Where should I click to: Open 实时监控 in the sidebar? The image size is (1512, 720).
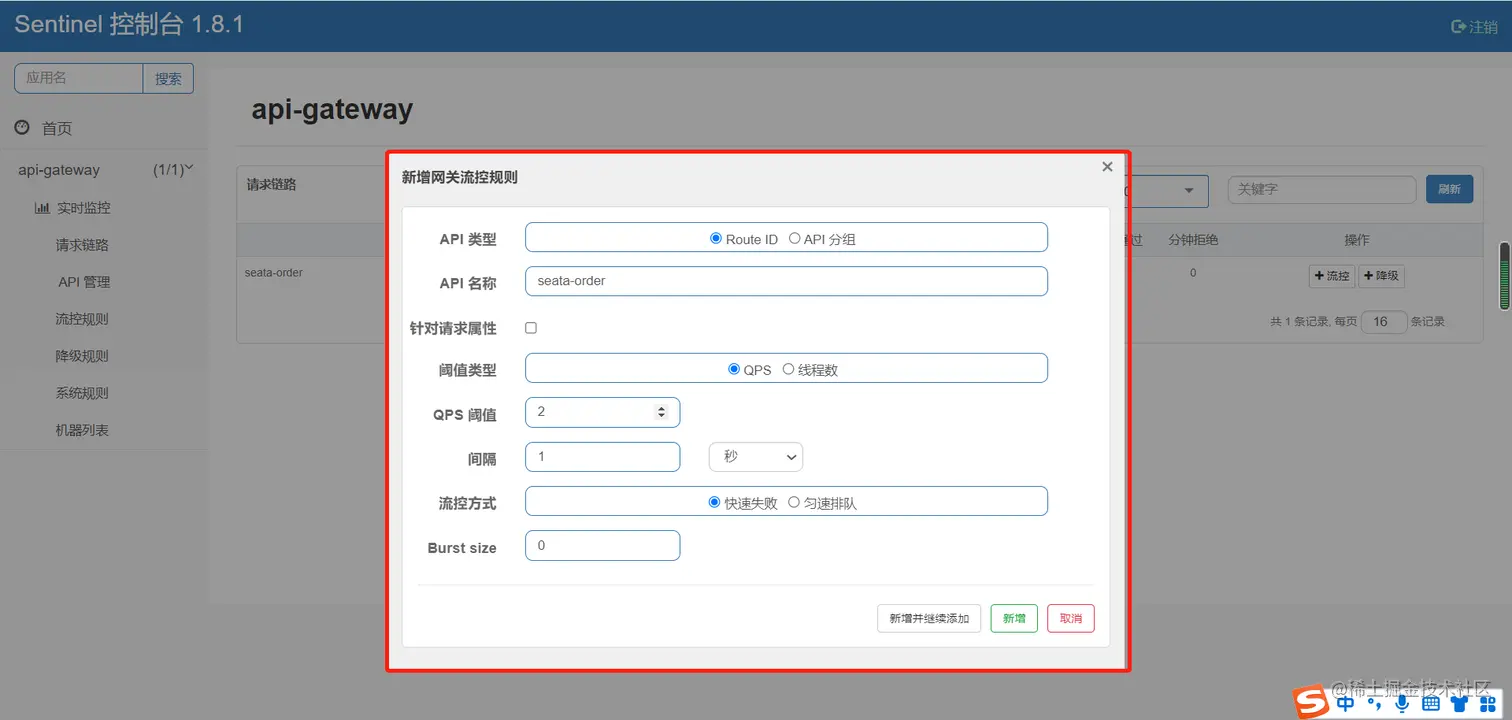[x=84, y=208]
